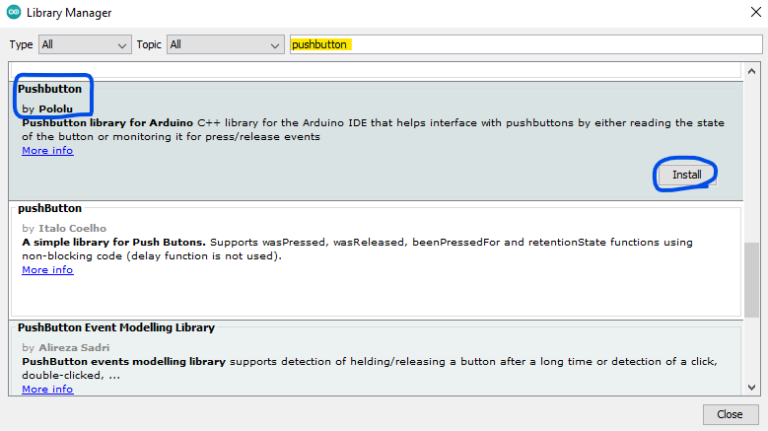Click the pushbutton search field
The width and height of the screenshot is (768, 431).
point(520,45)
